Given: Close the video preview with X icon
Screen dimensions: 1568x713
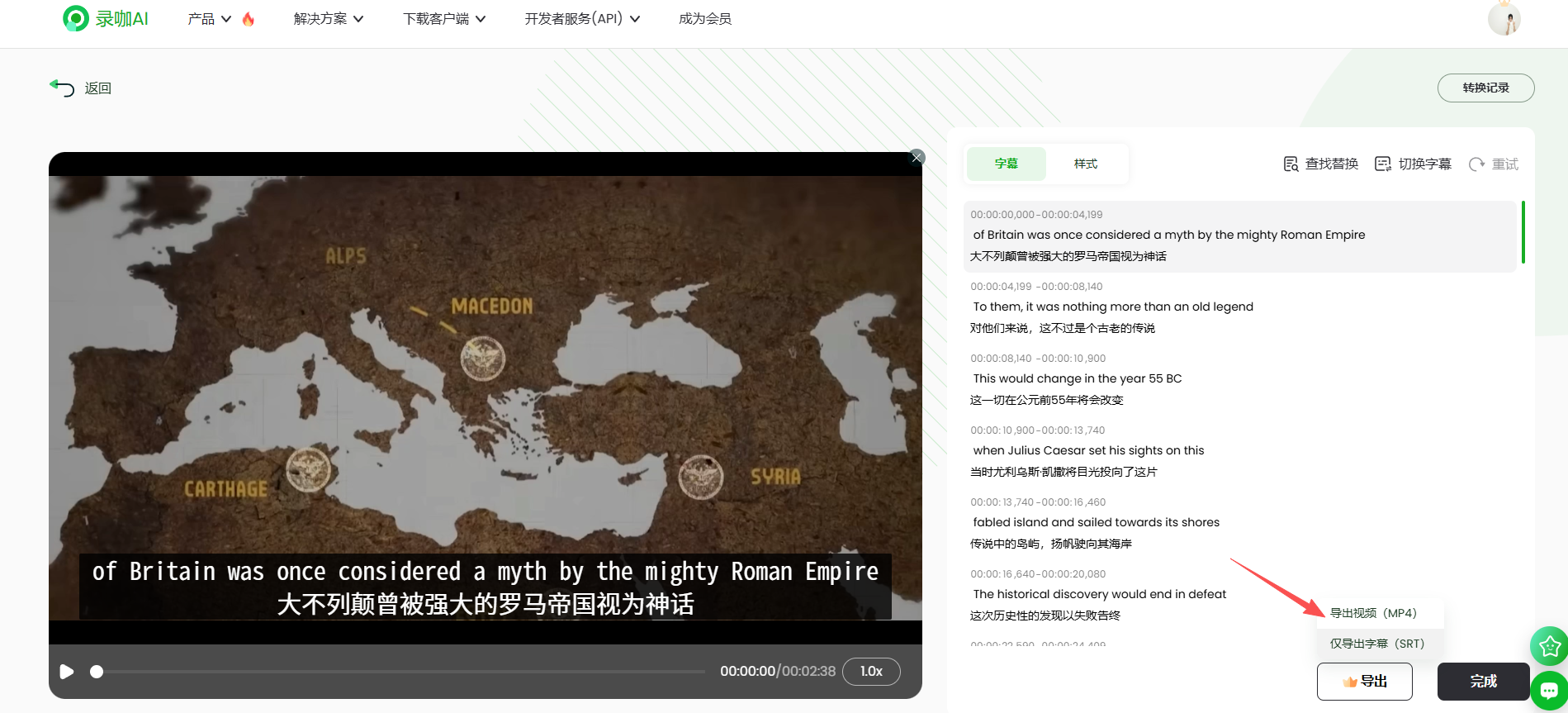Looking at the screenshot, I should click(917, 158).
